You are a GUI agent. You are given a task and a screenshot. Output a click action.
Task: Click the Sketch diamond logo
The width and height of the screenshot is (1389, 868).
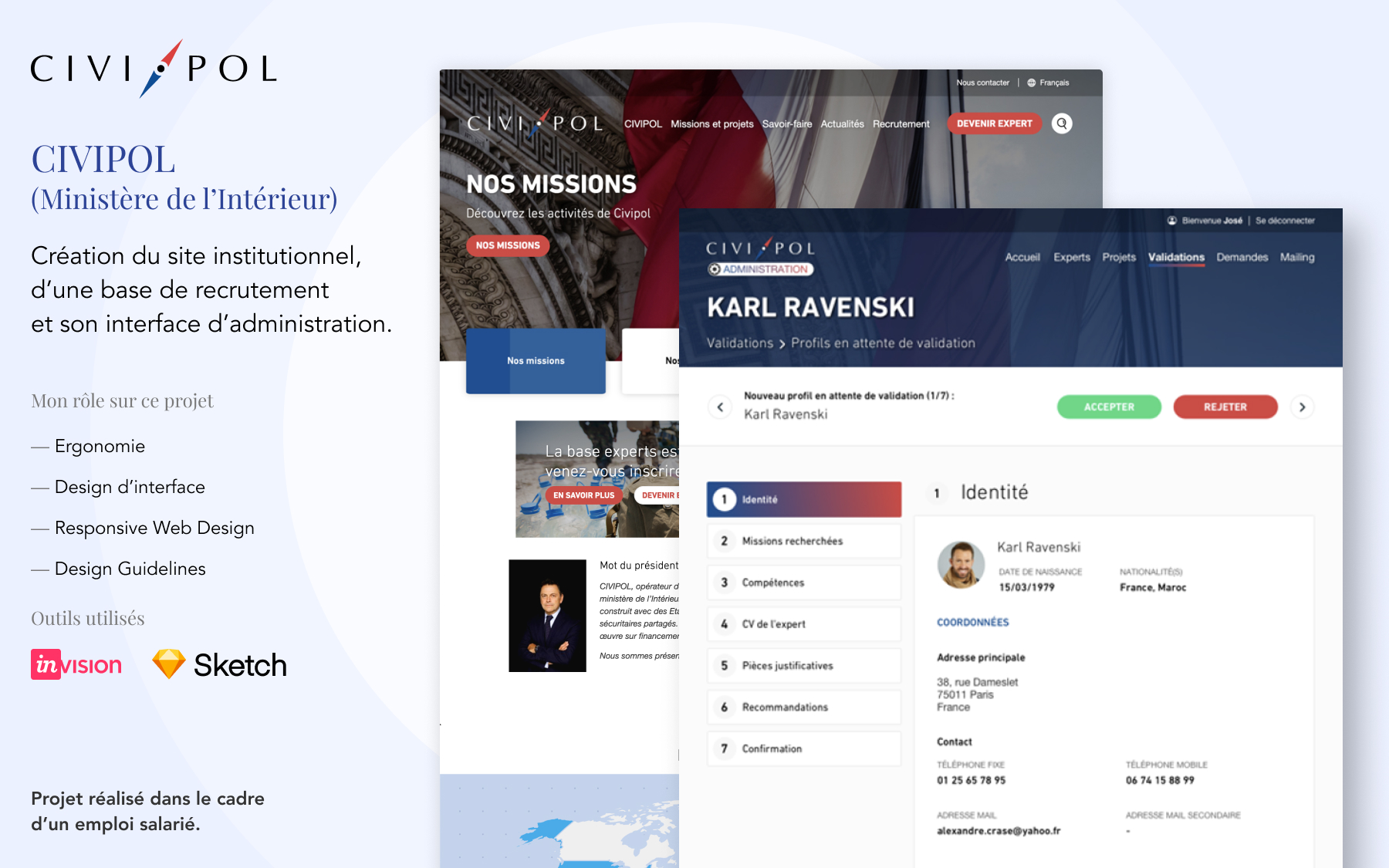[x=169, y=664]
